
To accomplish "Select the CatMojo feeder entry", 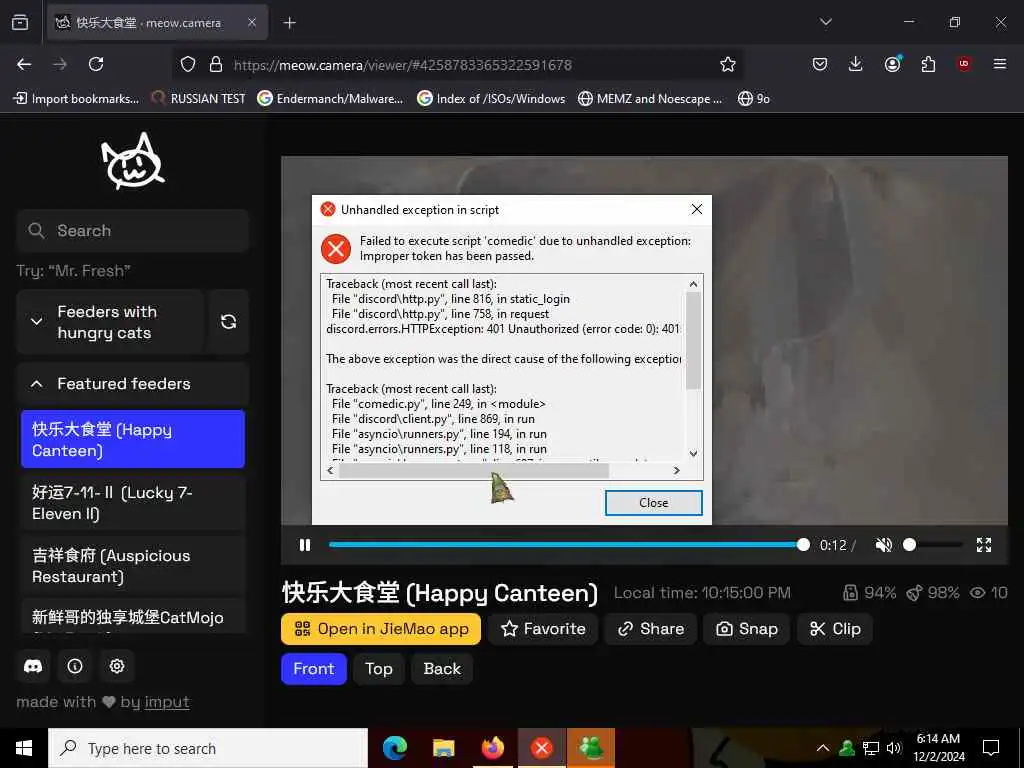I will (133, 617).
